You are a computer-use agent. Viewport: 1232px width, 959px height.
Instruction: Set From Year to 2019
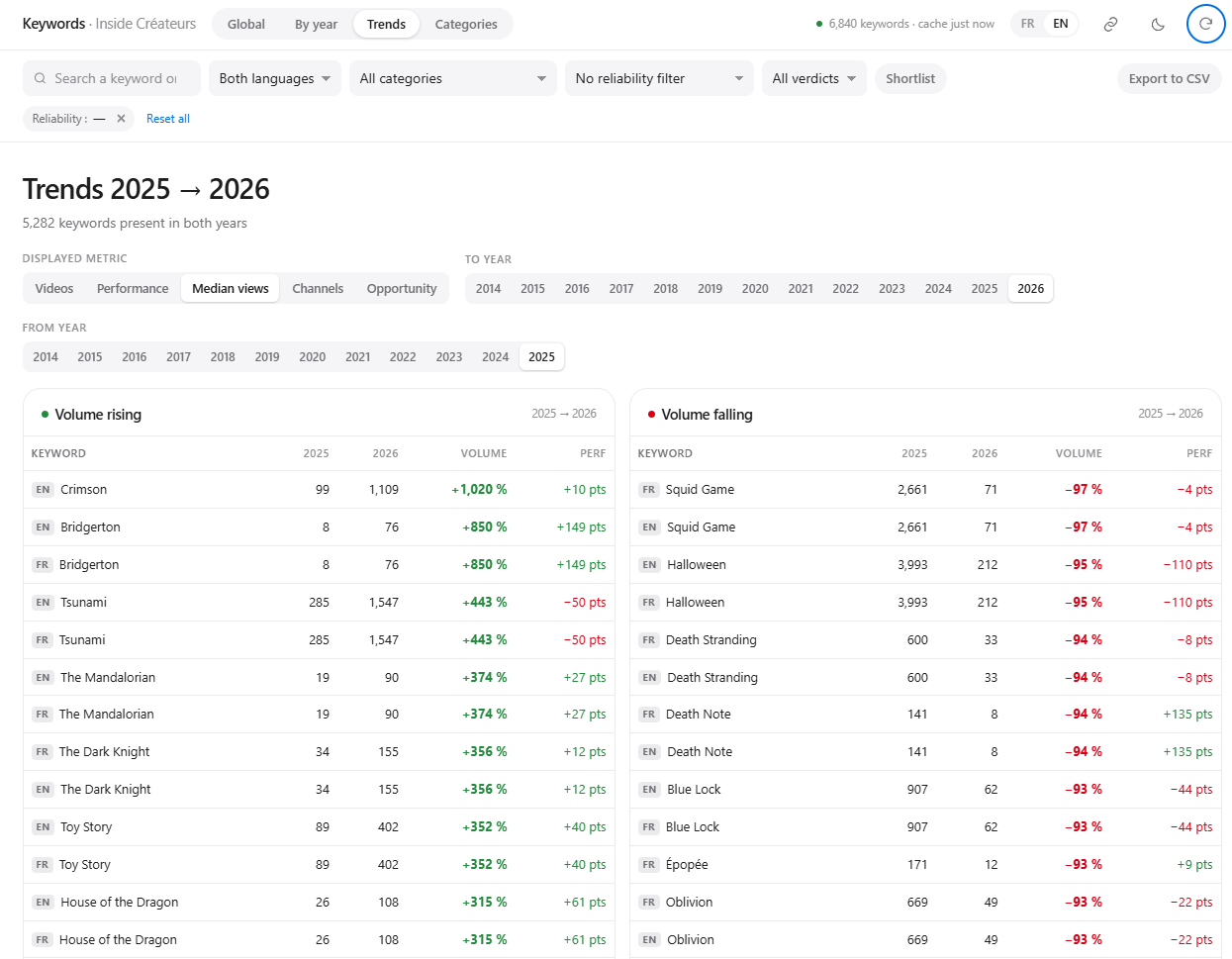(x=267, y=356)
